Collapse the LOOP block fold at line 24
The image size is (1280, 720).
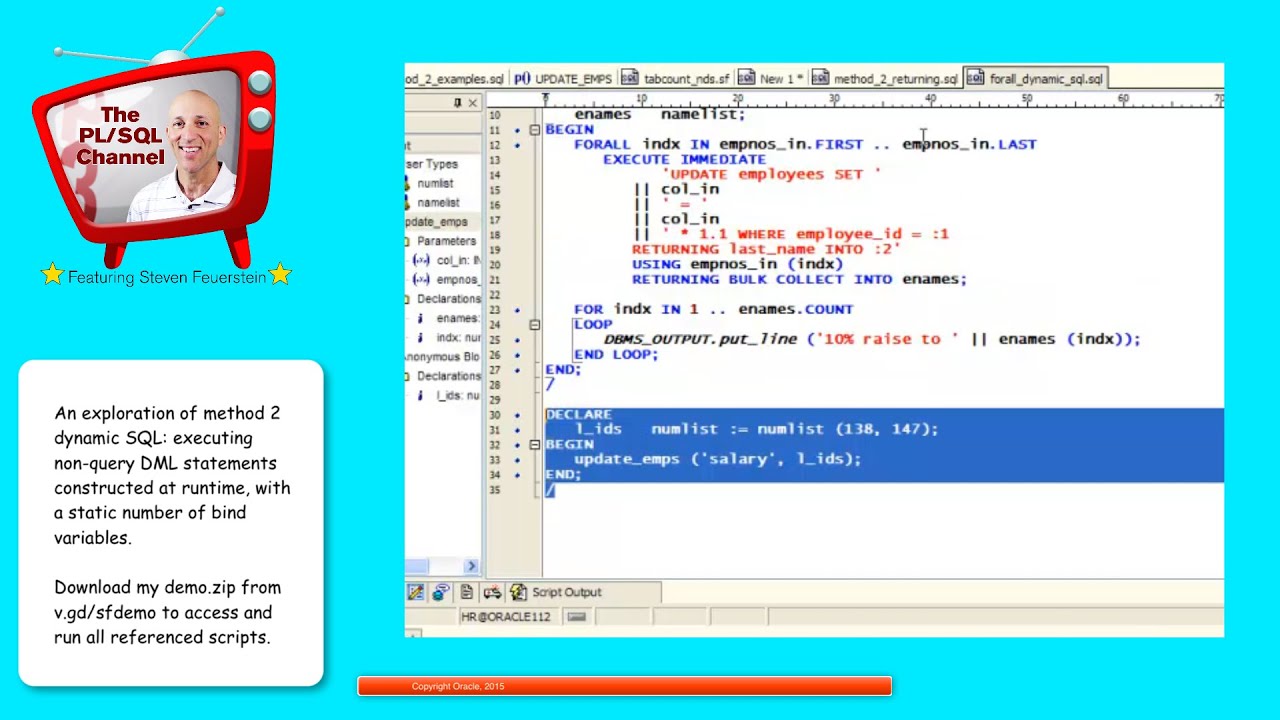pyautogui.click(x=534, y=324)
